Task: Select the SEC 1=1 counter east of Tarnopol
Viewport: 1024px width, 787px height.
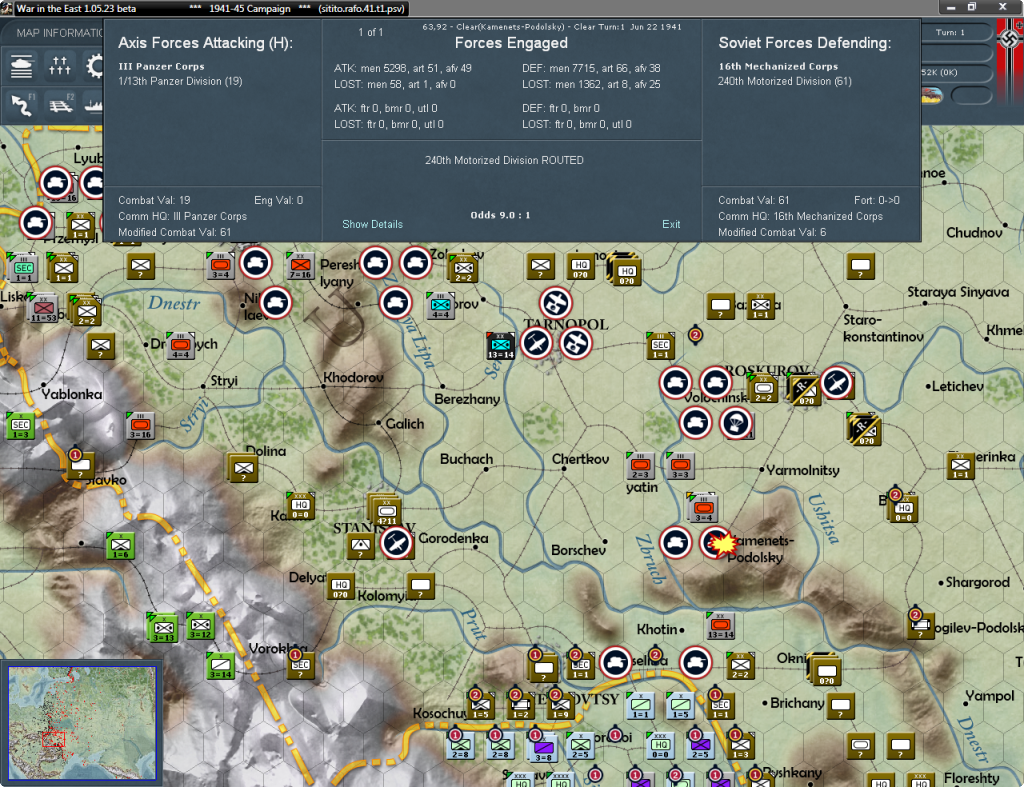Action: [x=660, y=345]
